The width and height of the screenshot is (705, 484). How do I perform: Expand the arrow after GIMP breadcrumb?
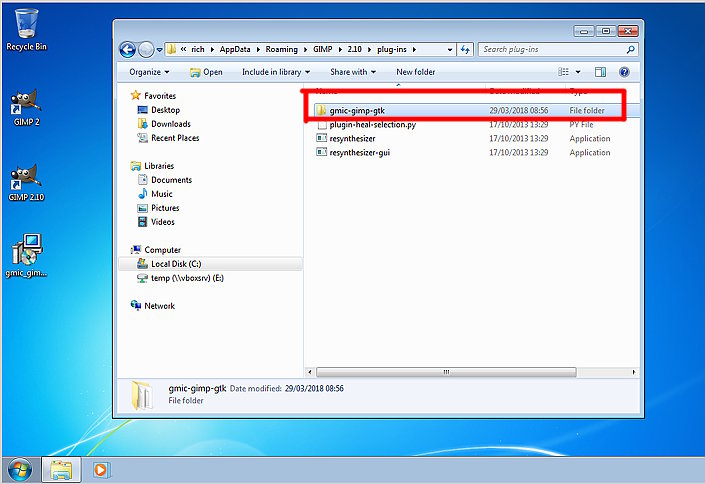click(340, 49)
